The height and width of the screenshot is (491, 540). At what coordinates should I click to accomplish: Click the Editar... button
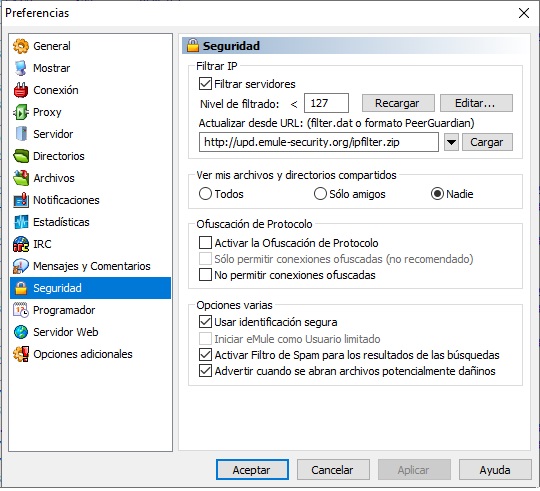[x=476, y=103]
